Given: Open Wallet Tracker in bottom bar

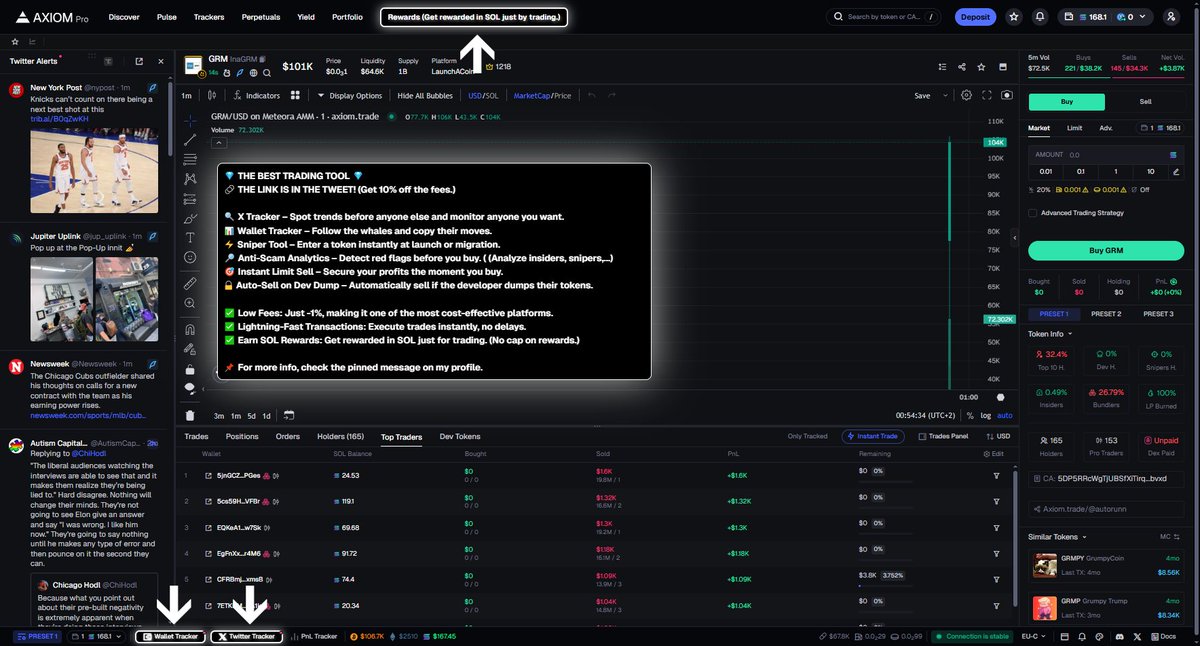Looking at the screenshot, I should [x=171, y=636].
